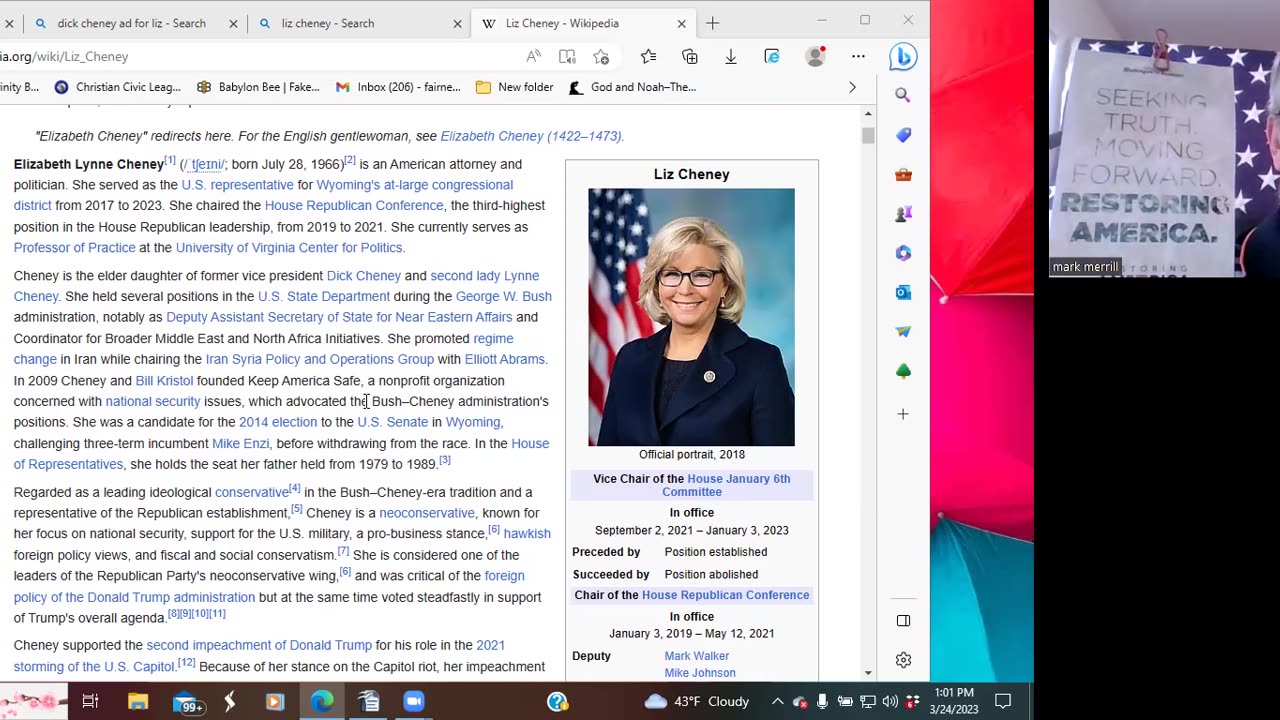Open the Edge profile avatar

click(816, 57)
